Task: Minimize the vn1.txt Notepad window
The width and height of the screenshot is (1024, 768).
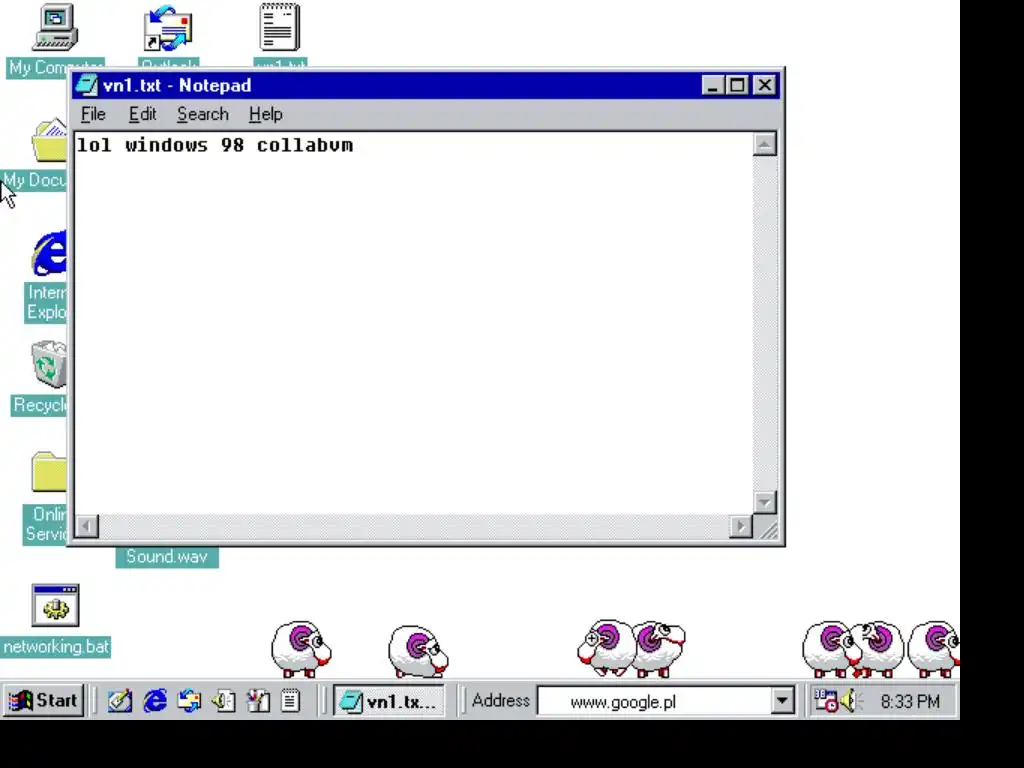Action: (x=712, y=86)
